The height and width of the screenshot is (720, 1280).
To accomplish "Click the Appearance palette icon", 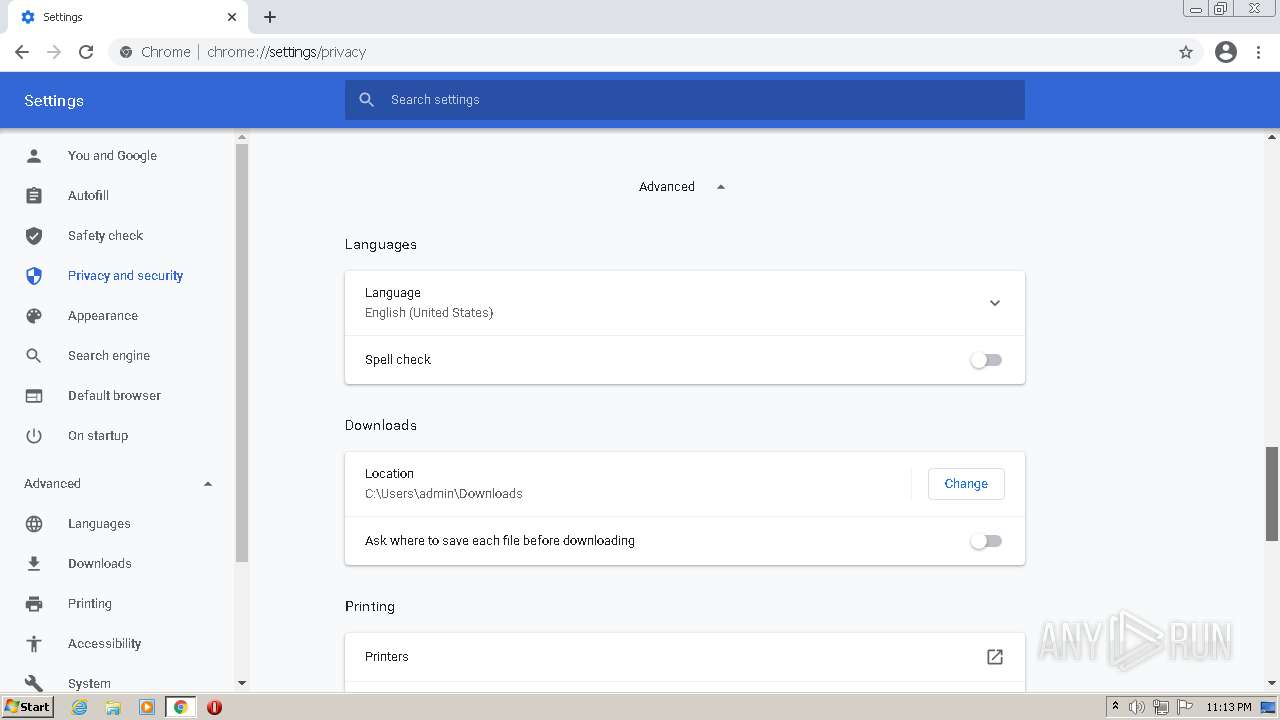I will click(34, 315).
